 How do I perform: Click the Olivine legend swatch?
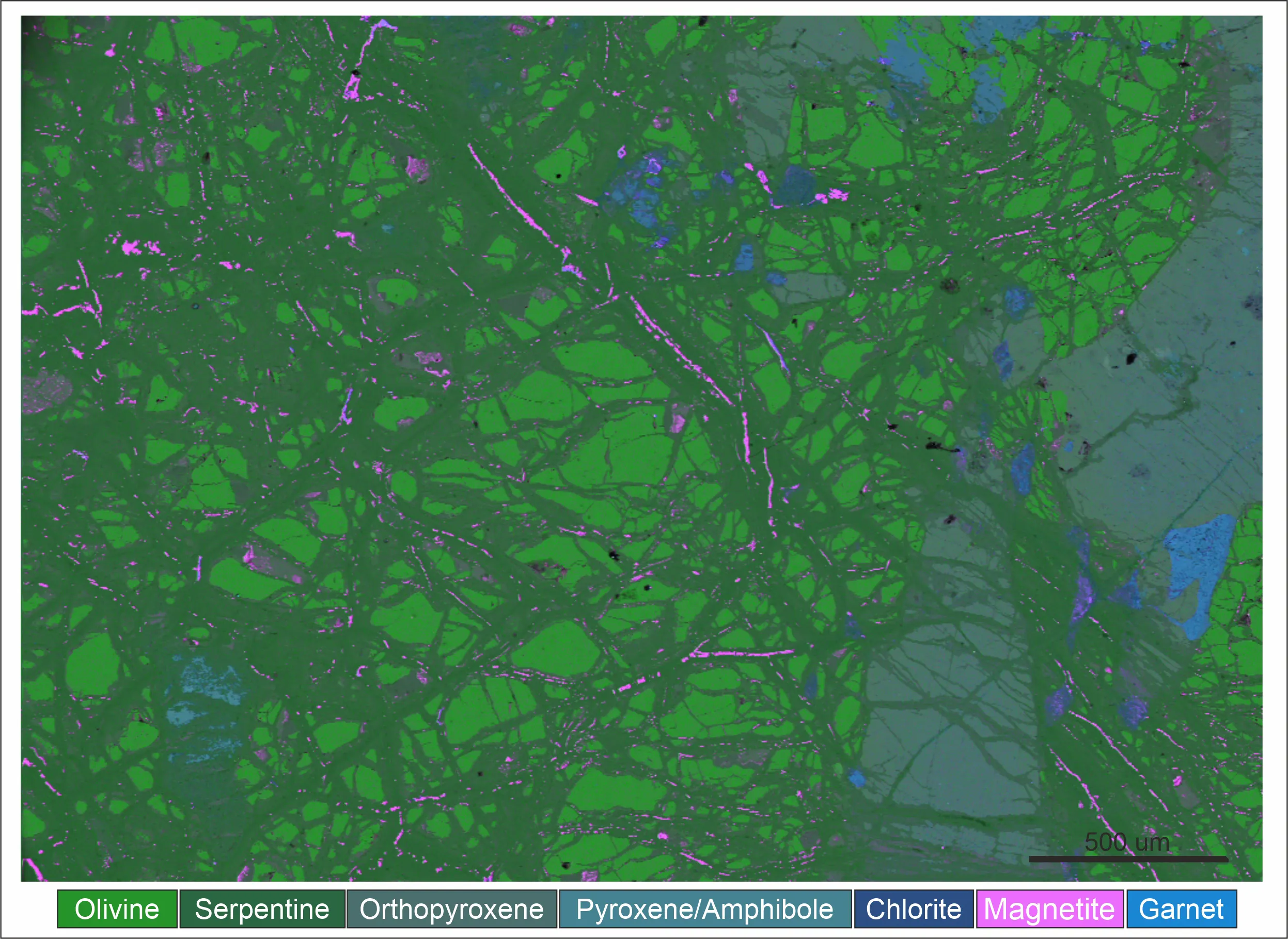pyautogui.click(x=117, y=909)
